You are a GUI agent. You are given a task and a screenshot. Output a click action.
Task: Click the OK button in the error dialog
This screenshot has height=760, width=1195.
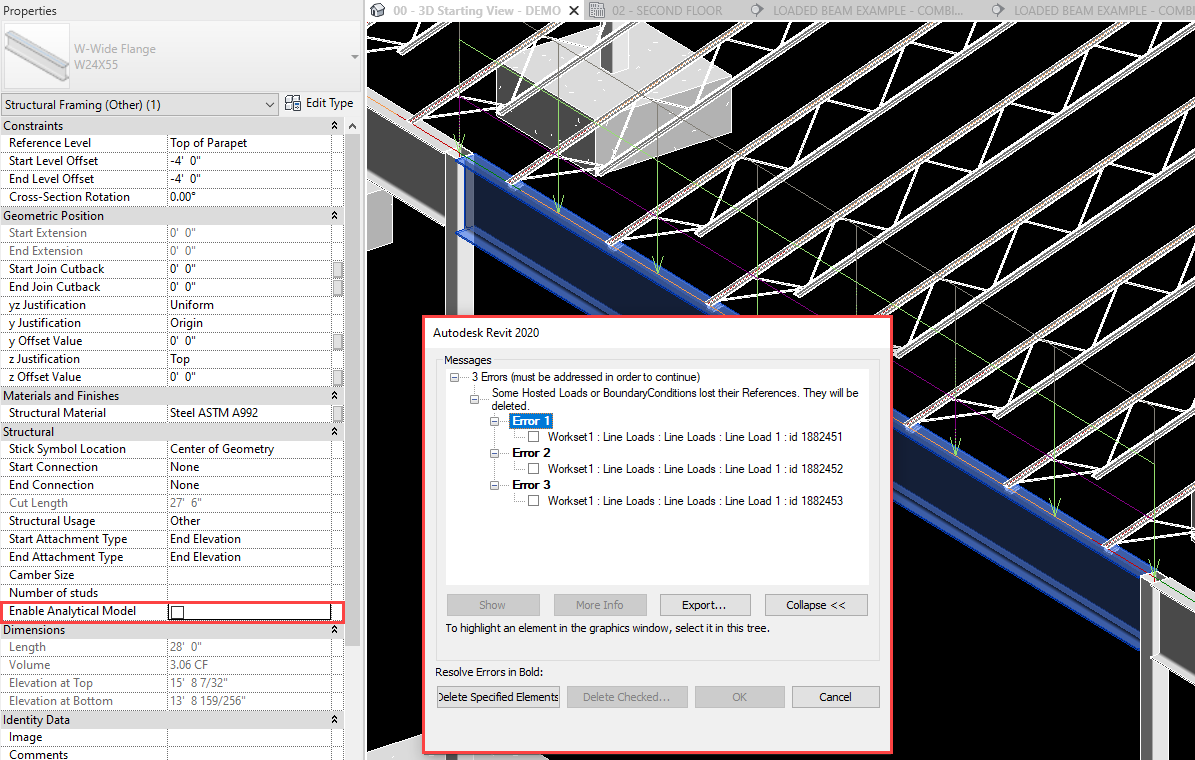coord(739,697)
